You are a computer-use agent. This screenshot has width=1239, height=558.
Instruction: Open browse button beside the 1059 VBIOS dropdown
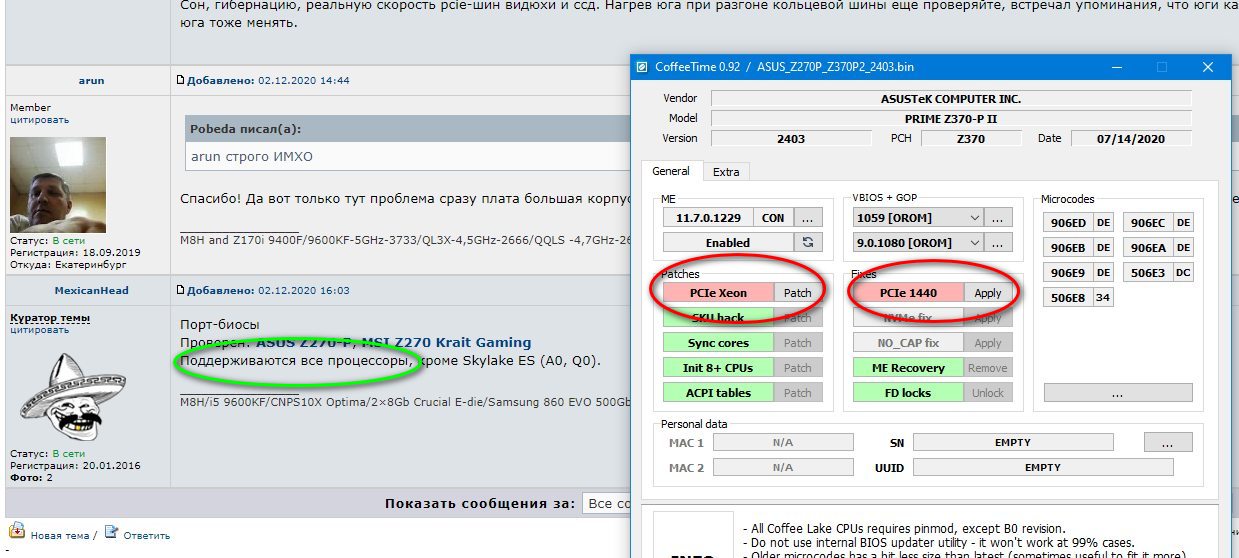click(998, 217)
